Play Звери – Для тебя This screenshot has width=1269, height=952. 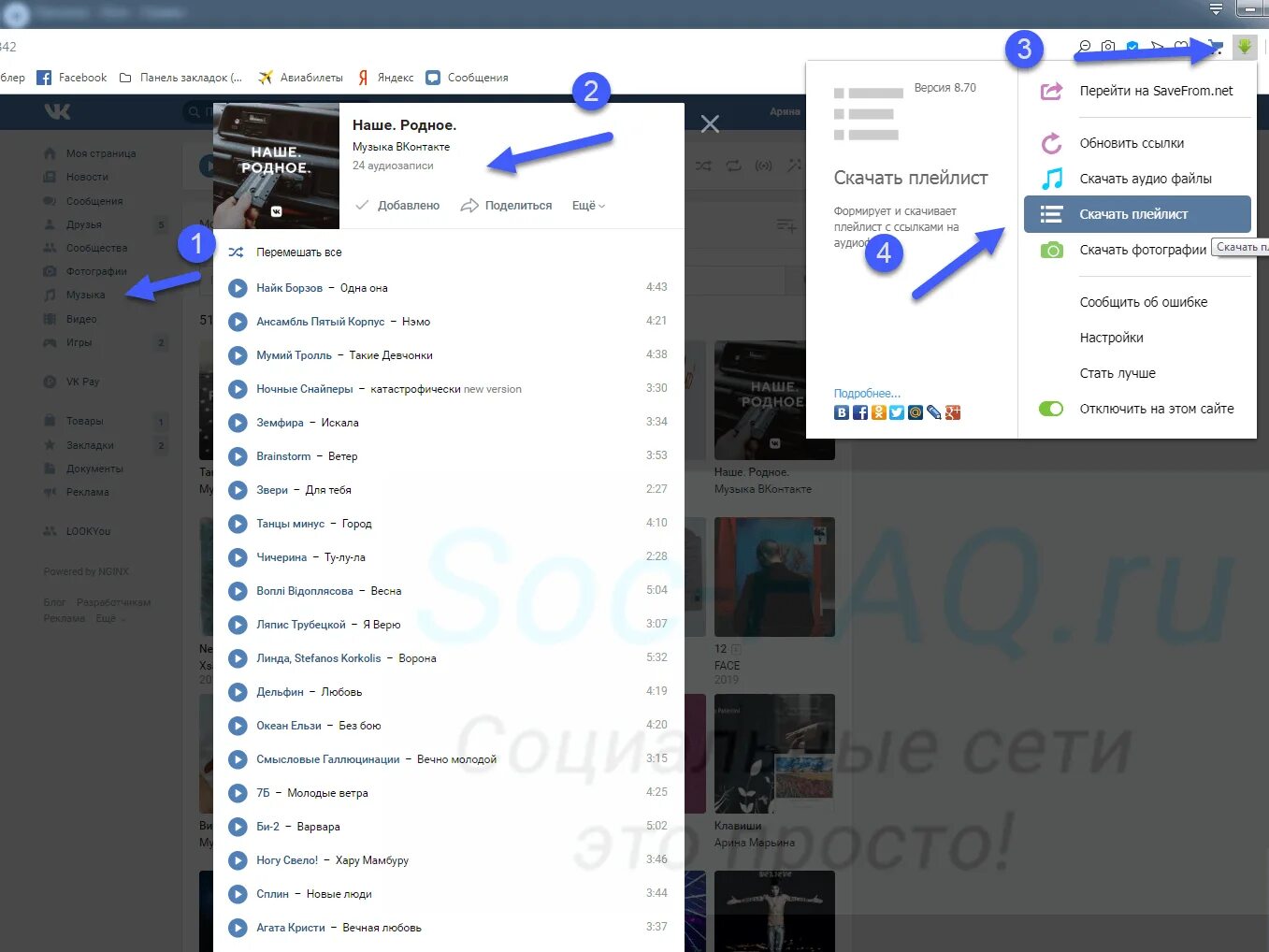238,490
